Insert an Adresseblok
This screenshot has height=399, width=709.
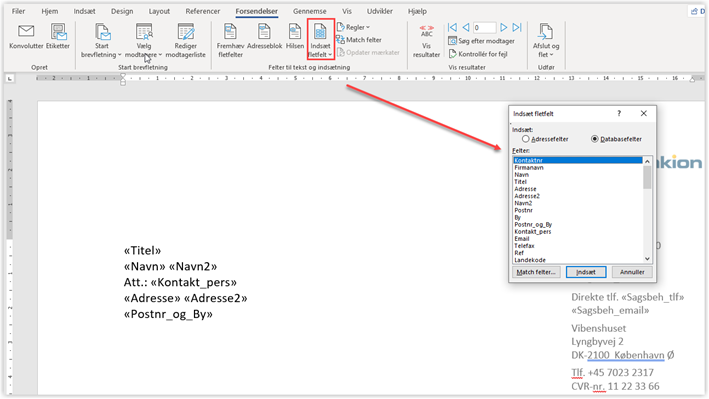click(264, 36)
